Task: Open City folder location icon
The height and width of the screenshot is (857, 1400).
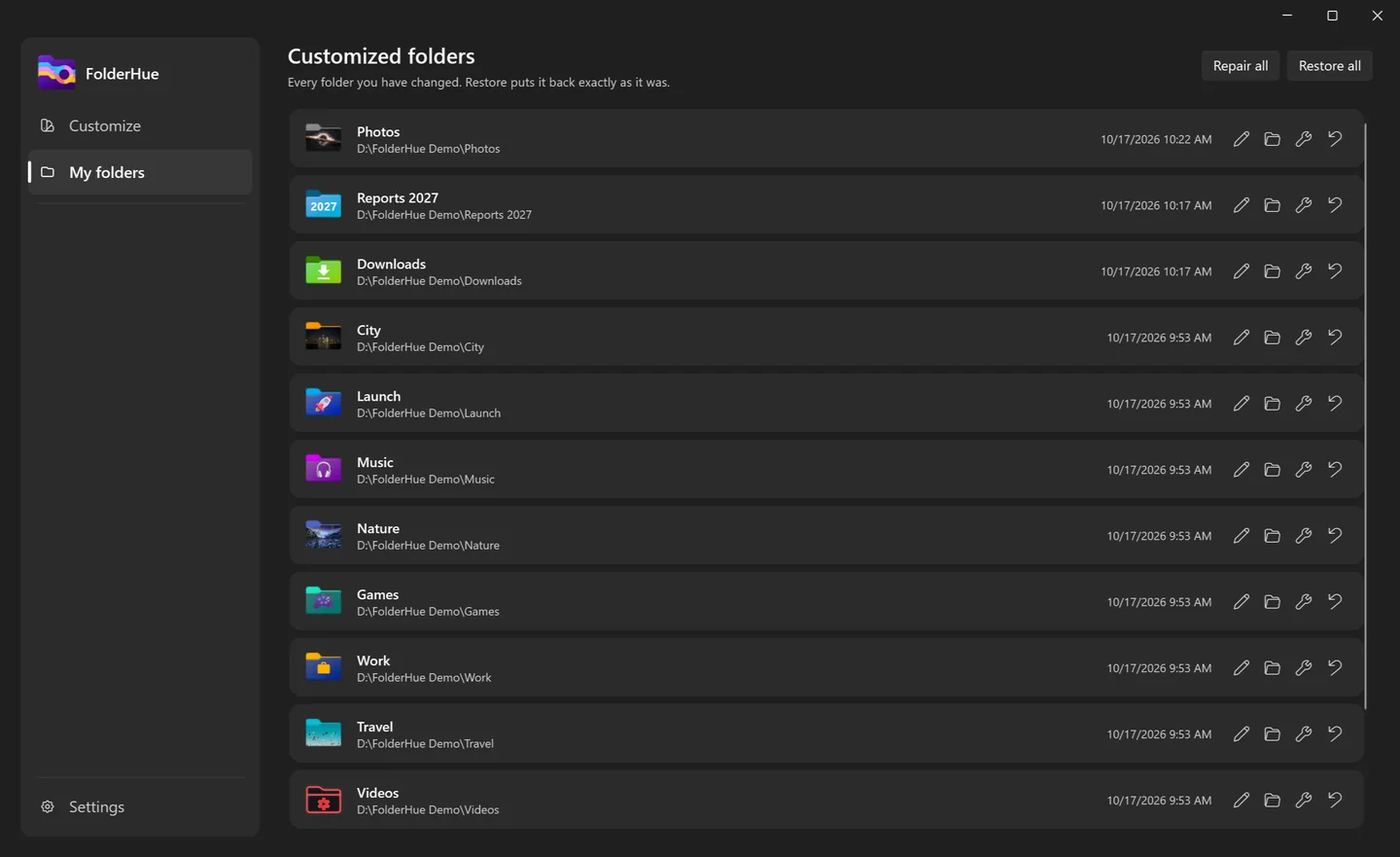Action: pyautogui.click(x=1272, y=338)
